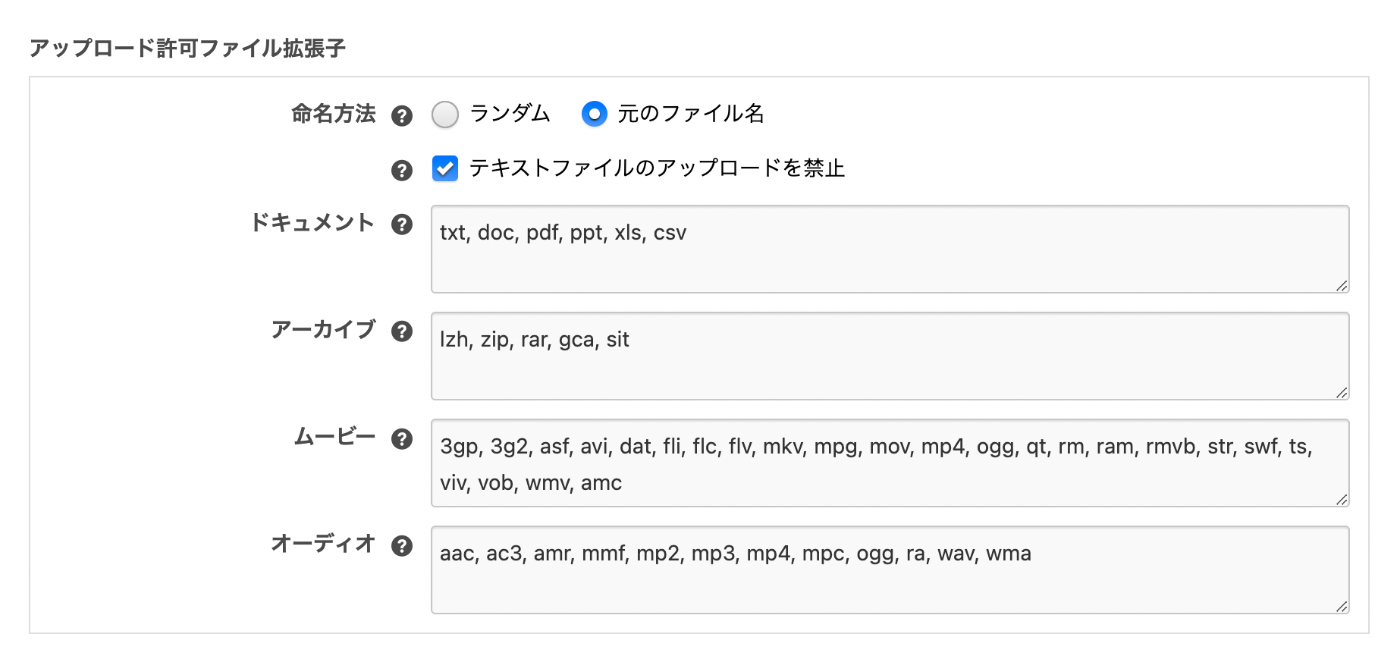Click the ムービー text area resize corner
The image size is (1400, 661).
pos(1341,500)
